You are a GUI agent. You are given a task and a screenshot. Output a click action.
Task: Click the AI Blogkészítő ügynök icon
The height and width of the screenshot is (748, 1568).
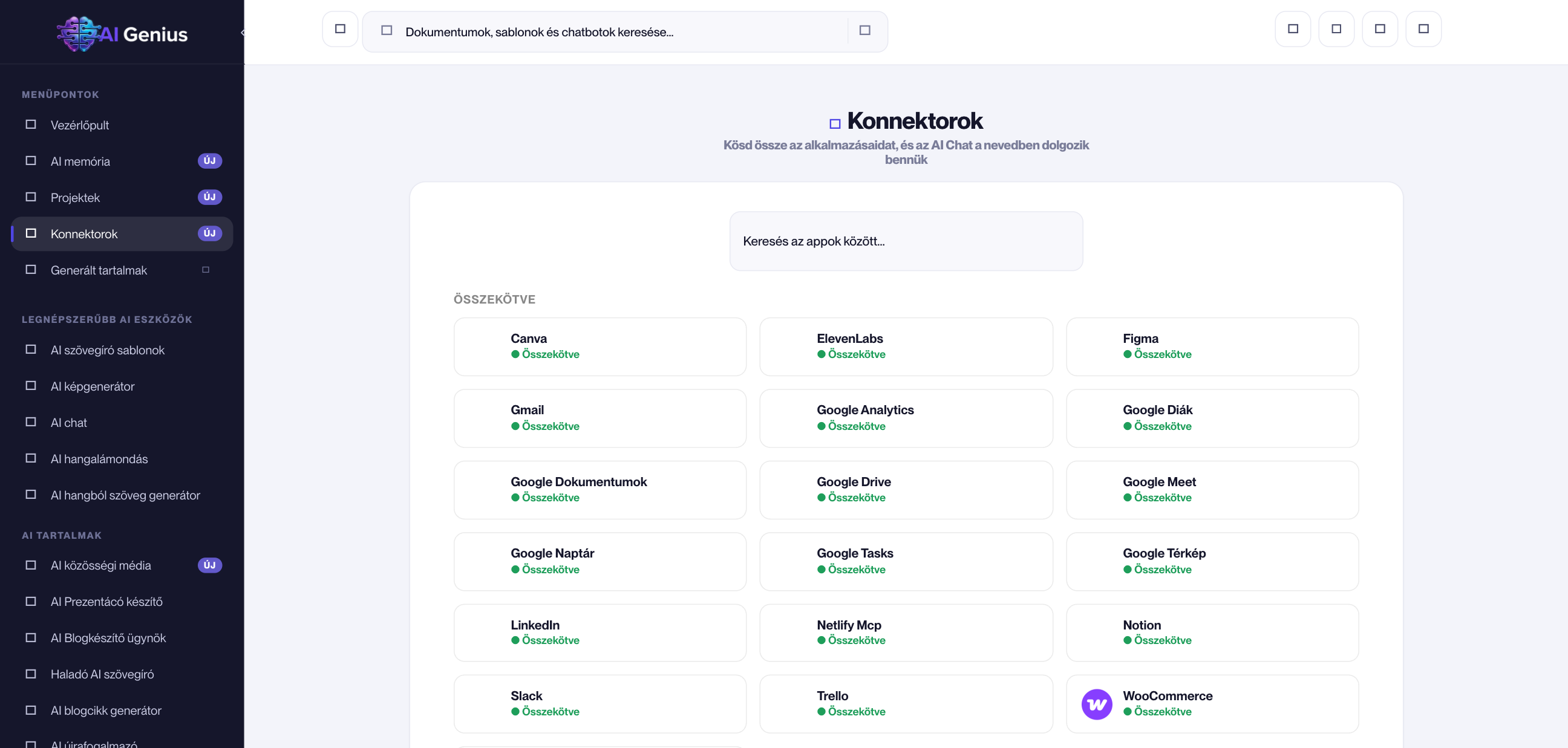(x=31, y=637)
